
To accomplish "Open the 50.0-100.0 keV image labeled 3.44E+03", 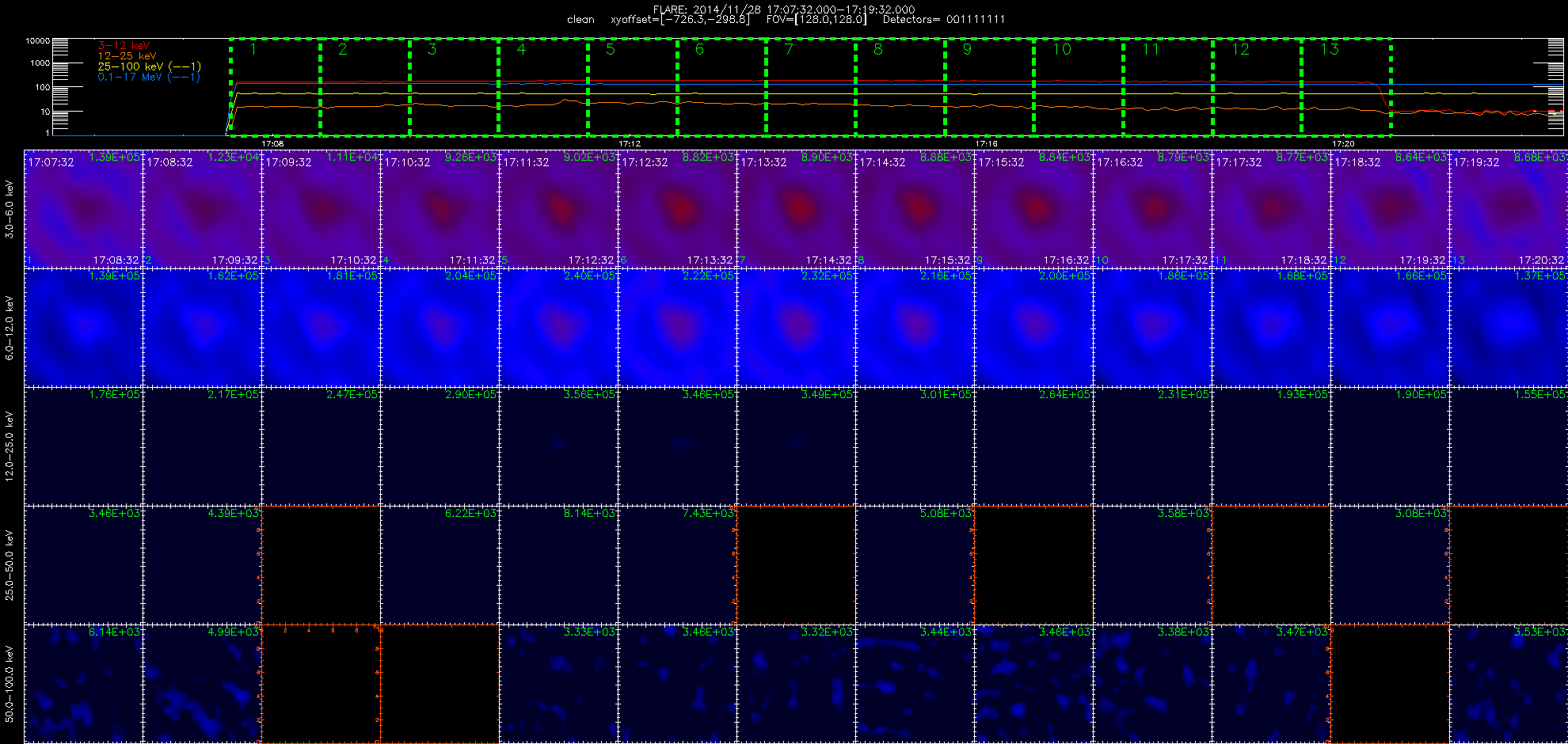I will pyautogui.click(x=915, y=684).
